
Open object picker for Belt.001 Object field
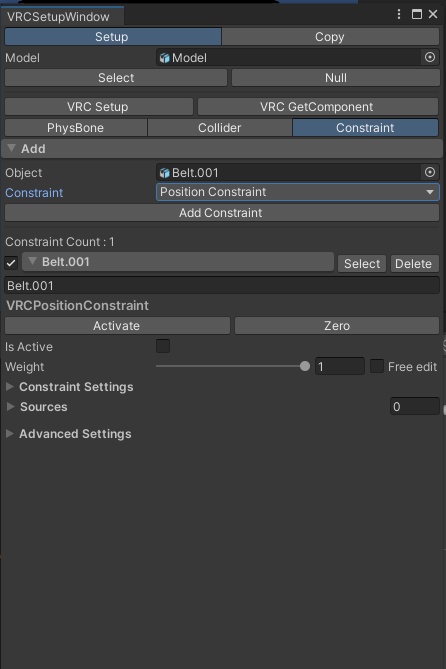pos(430,172)
